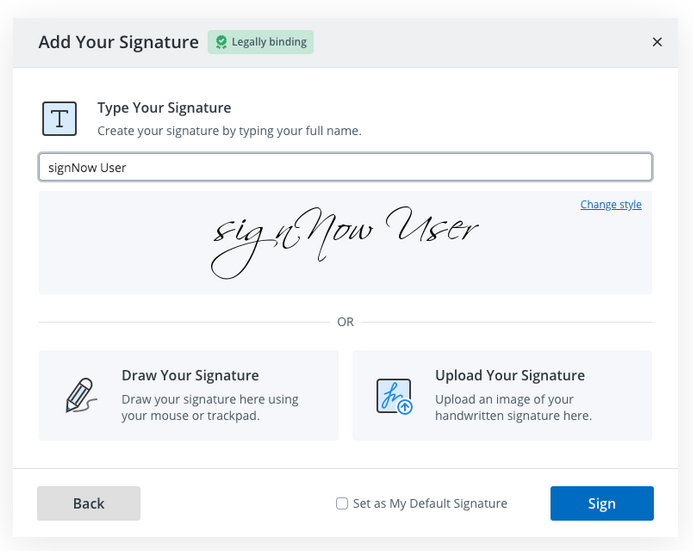Click the 'Type Your Signature' heading

click(164, 108)
